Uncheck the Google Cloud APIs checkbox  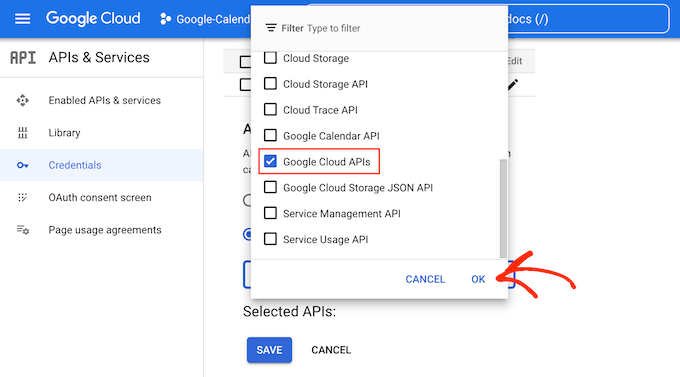tap(270, 161)
